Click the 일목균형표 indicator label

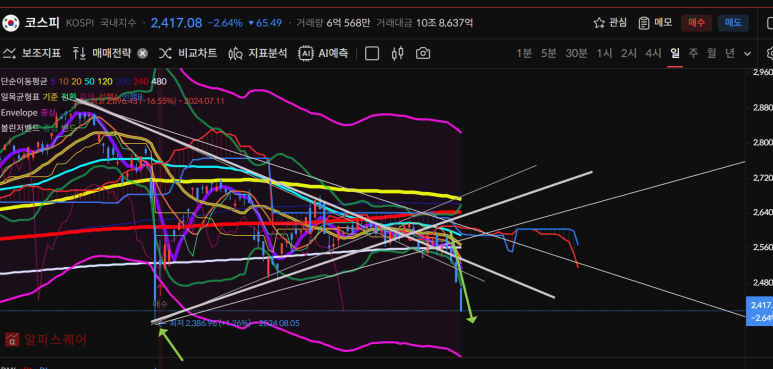(20, 97)
